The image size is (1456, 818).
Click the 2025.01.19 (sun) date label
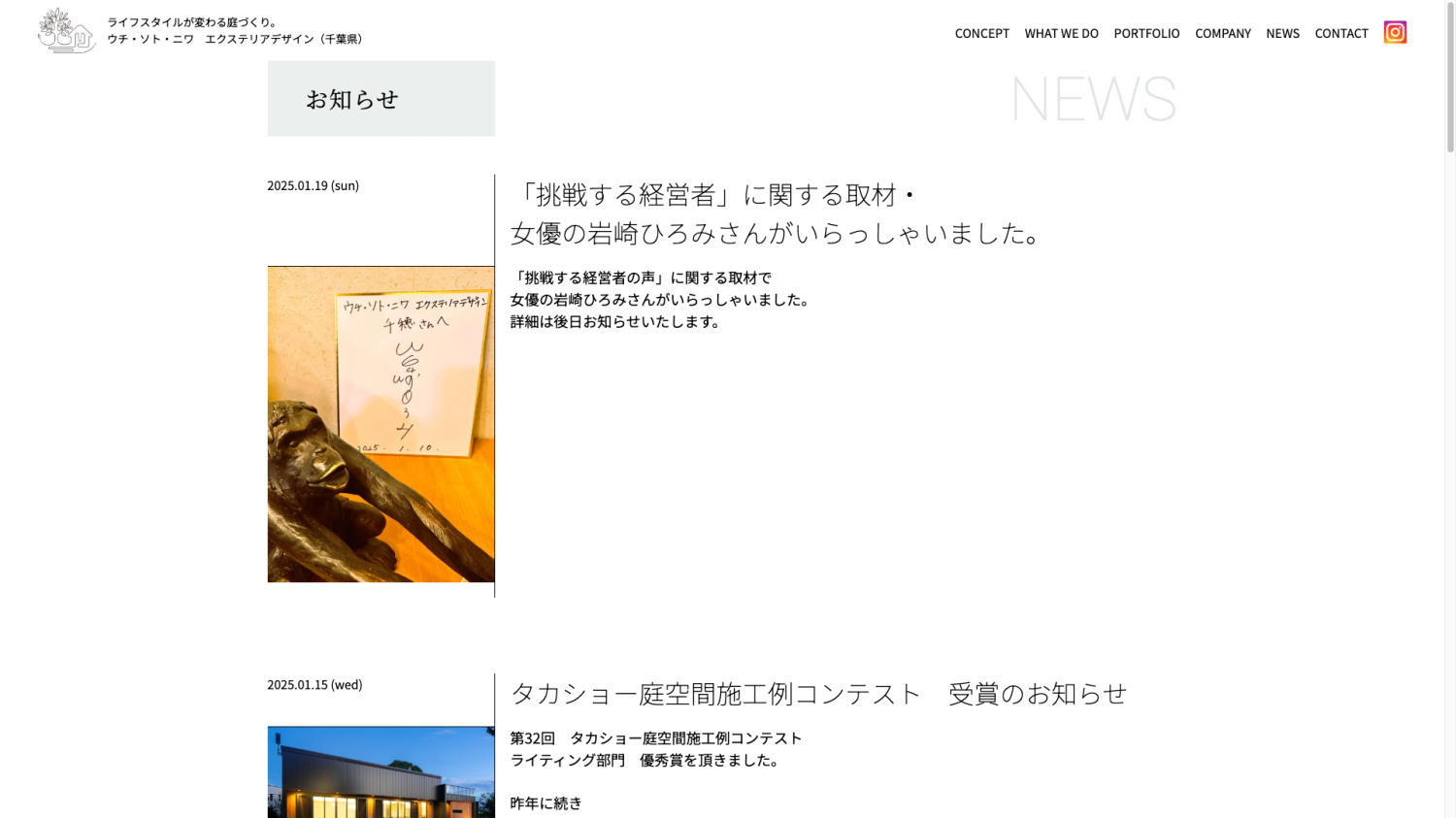(x=313, y=185)
